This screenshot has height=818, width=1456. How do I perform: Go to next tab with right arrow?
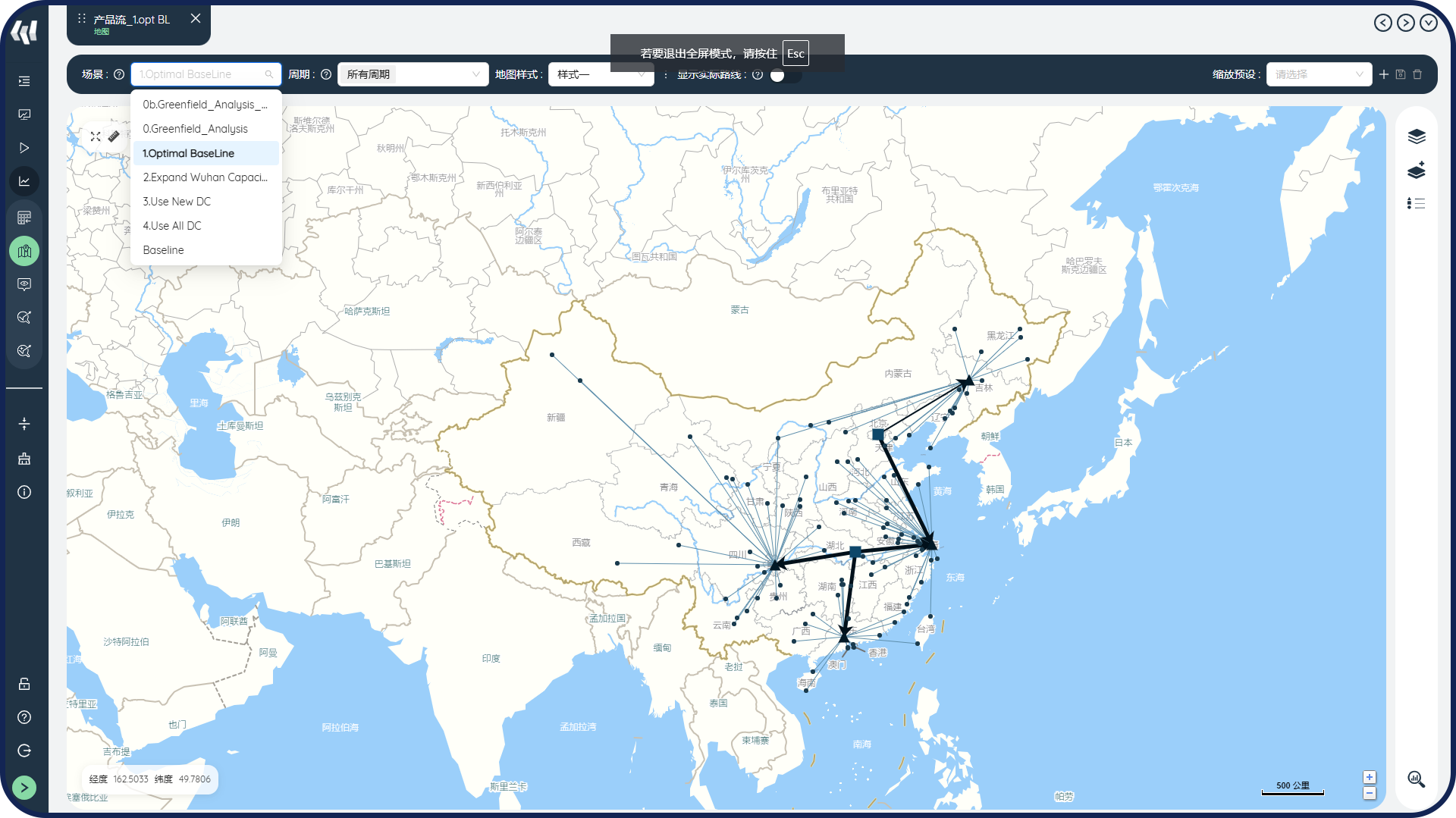tap(1406, 23)
